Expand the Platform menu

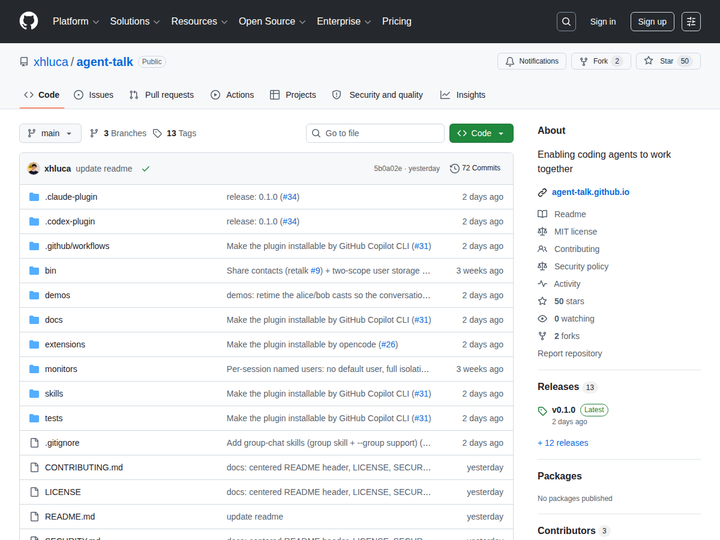tap(76, 22)
